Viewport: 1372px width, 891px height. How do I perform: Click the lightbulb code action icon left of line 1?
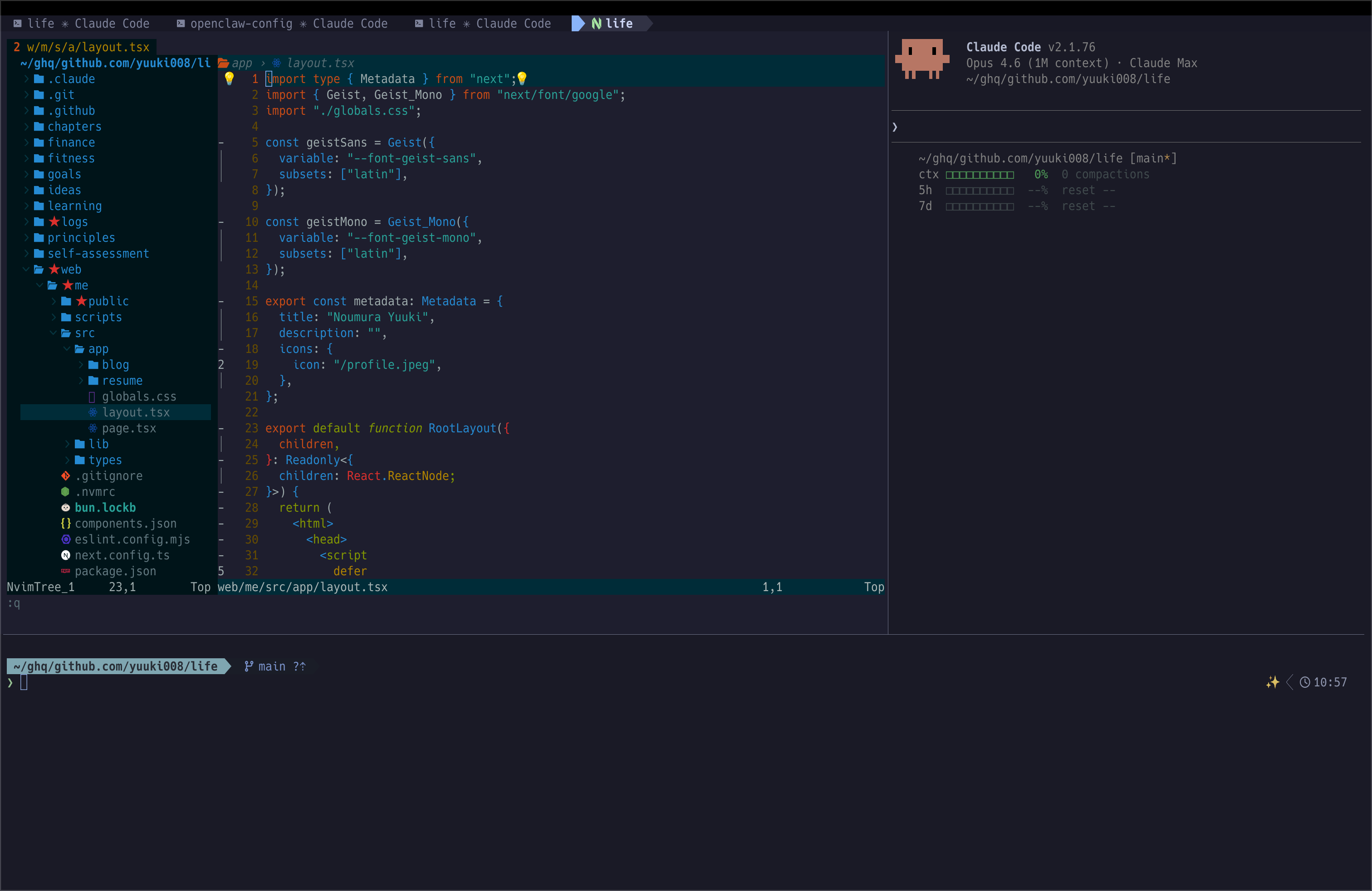point(229,78)
